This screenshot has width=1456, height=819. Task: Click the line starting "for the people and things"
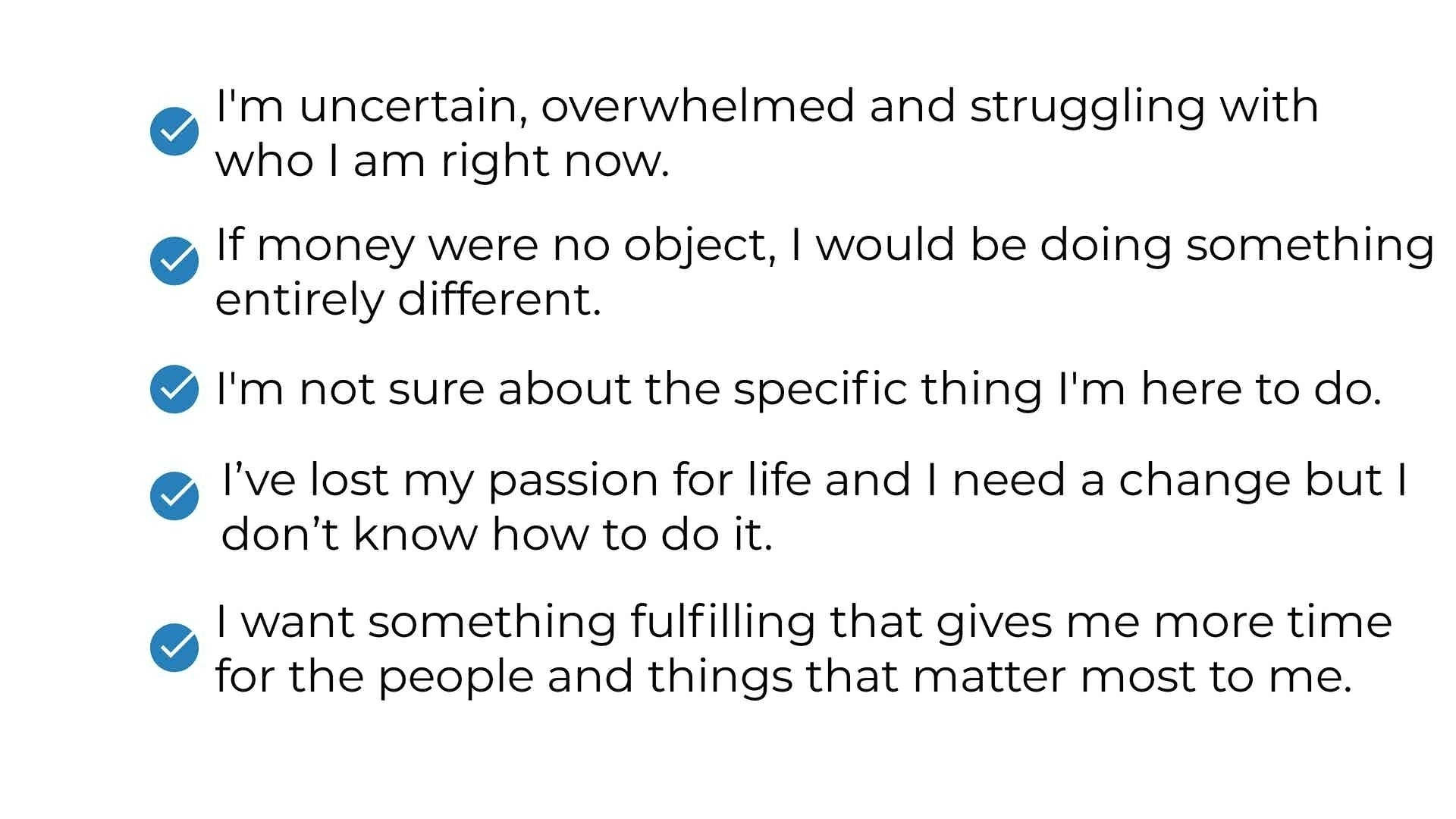pos(783,676)
